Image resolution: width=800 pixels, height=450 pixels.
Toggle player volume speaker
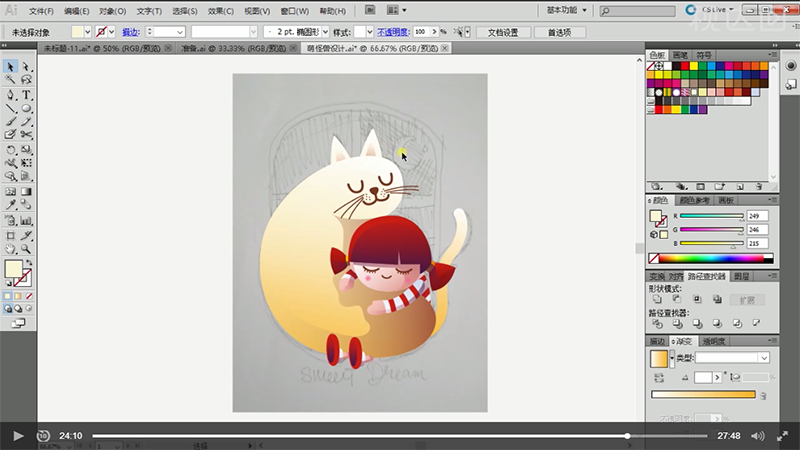[x=758, y=436]
